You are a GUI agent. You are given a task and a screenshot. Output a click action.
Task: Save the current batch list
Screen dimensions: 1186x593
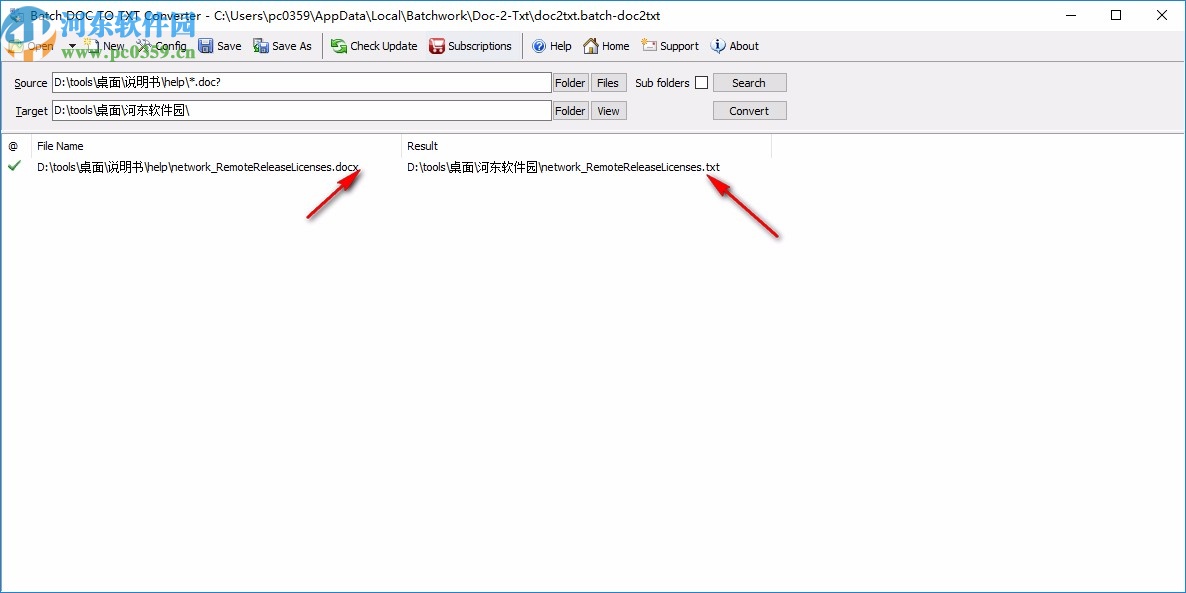[220, 46]
